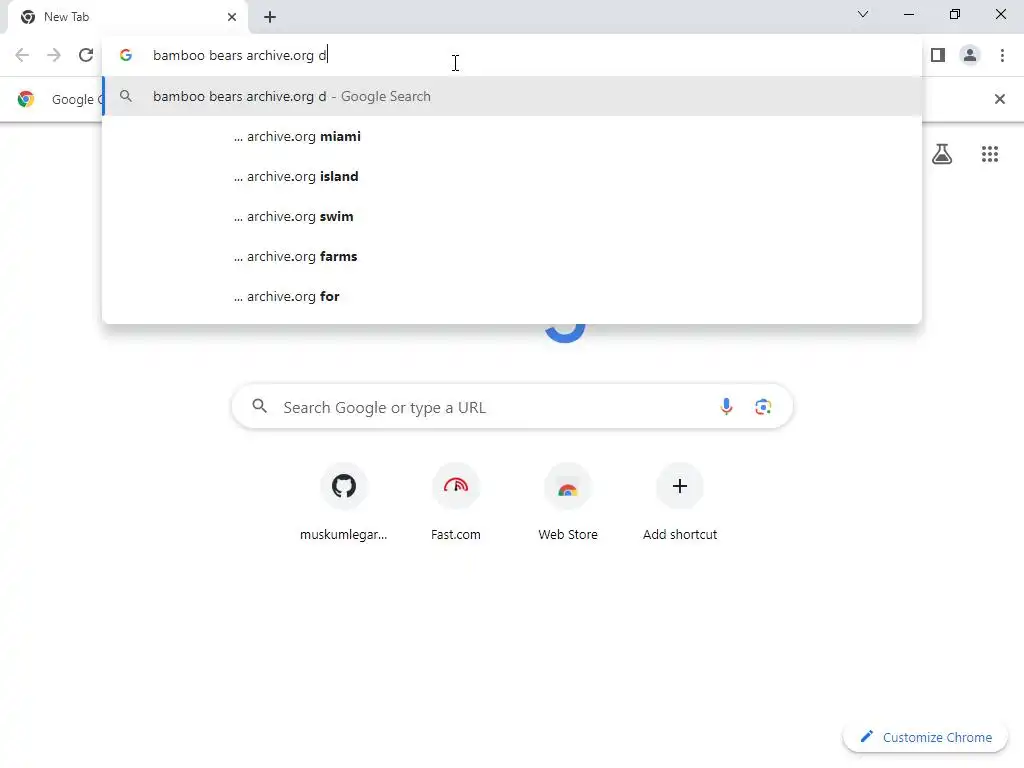Click the Customize Chrome button
This screenshot has height=768, width=1024.
pyautogui.click(x=925, y=737)
